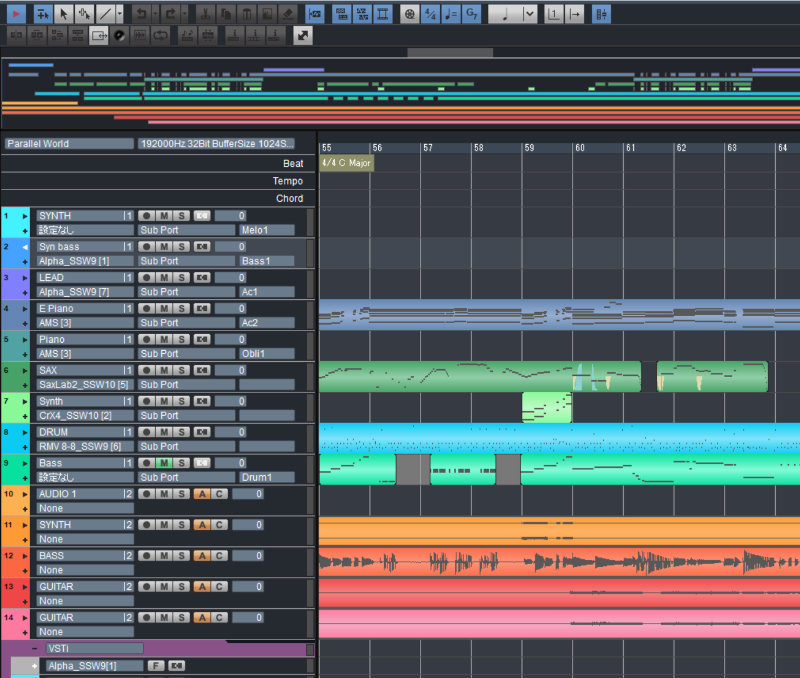
Task: Collapse the Syn bass track arrow
Action: (24, 247)
